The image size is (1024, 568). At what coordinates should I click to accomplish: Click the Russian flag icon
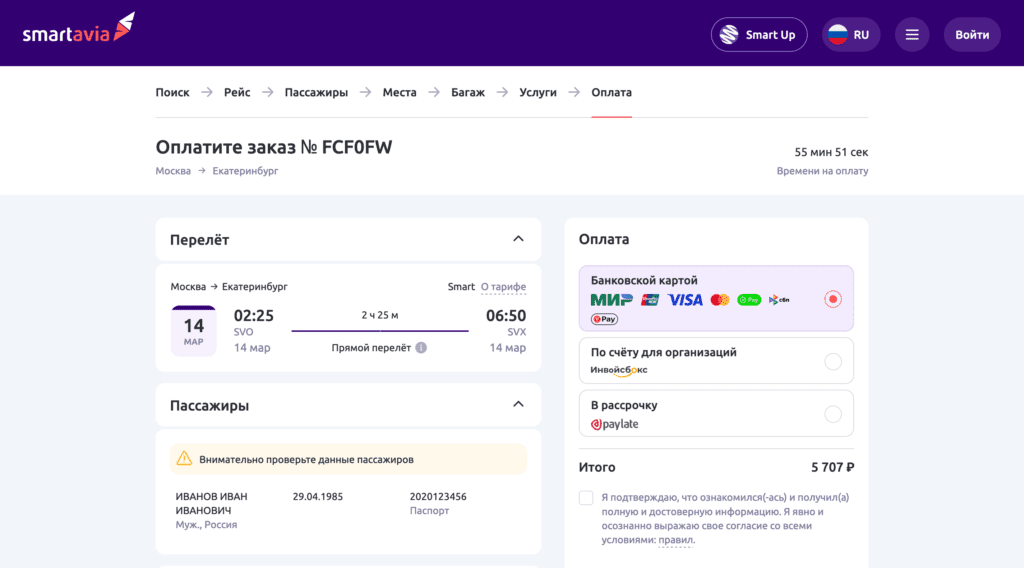click(x=837, y=35)
